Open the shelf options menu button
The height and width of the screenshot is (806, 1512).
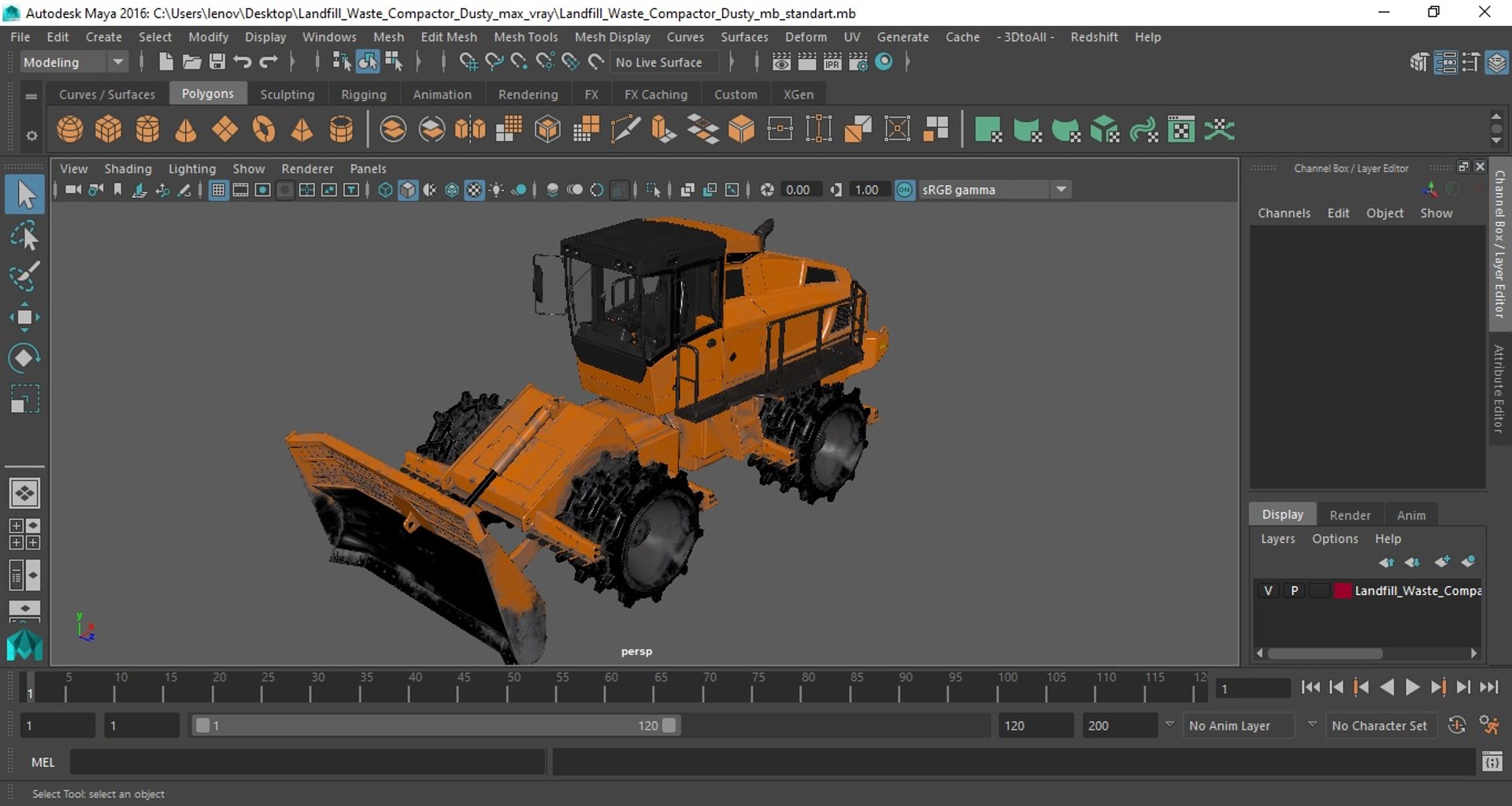point(31,136)
